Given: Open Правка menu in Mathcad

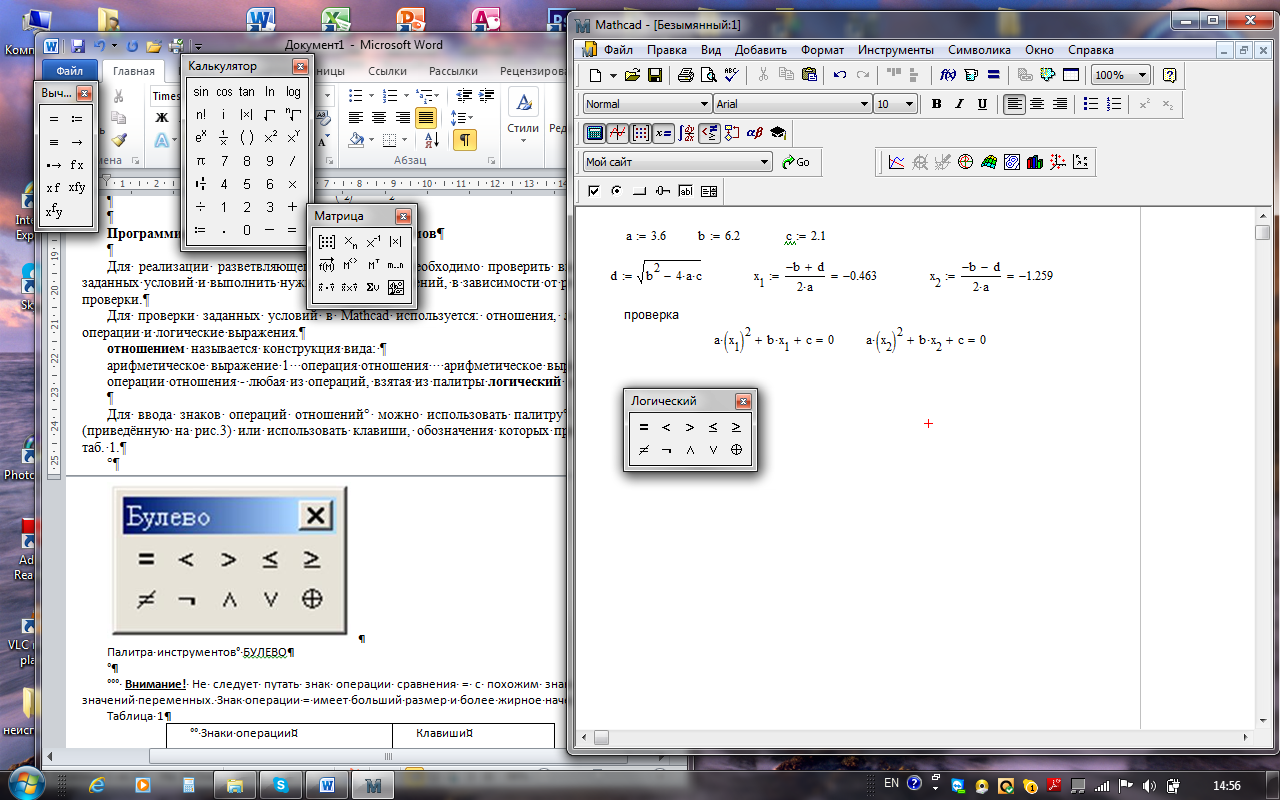Looking at the screenshot, I should pos(666,49).
